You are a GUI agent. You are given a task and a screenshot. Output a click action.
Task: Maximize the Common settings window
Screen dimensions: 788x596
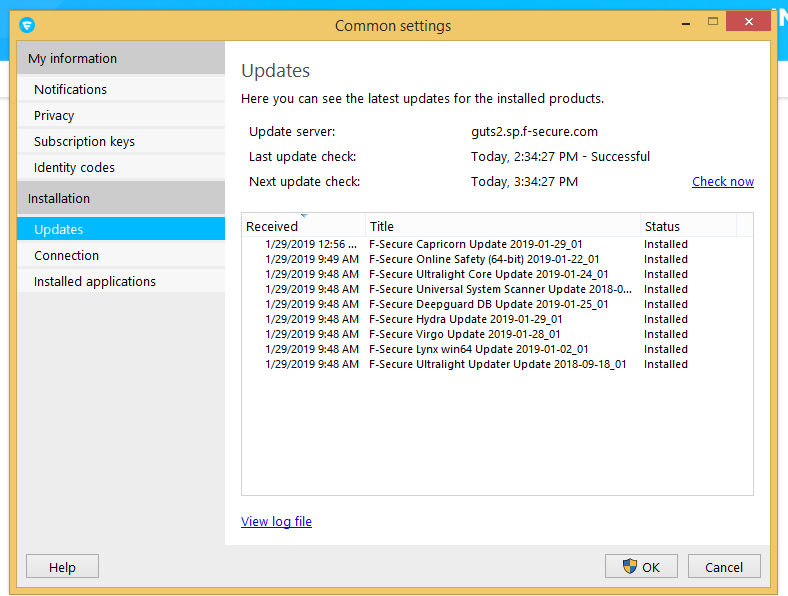coord(713,21)
